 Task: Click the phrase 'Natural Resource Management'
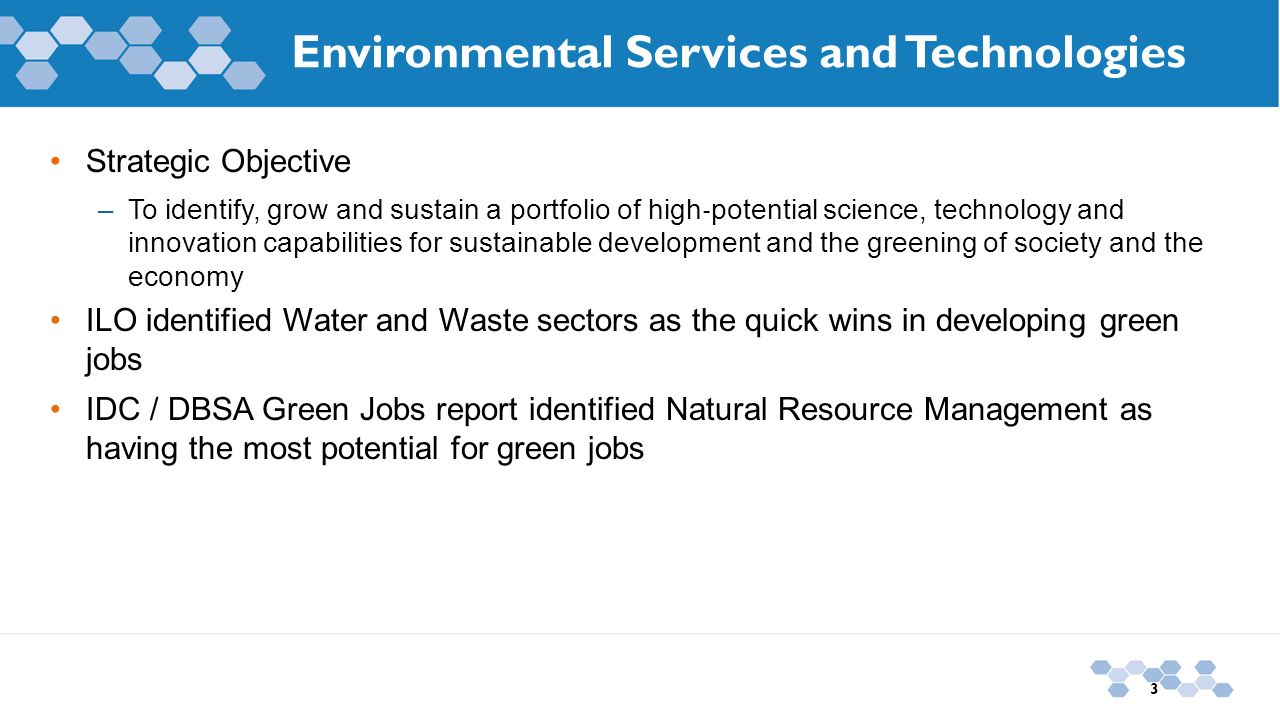pyautogui.click(x=886, y=410)
